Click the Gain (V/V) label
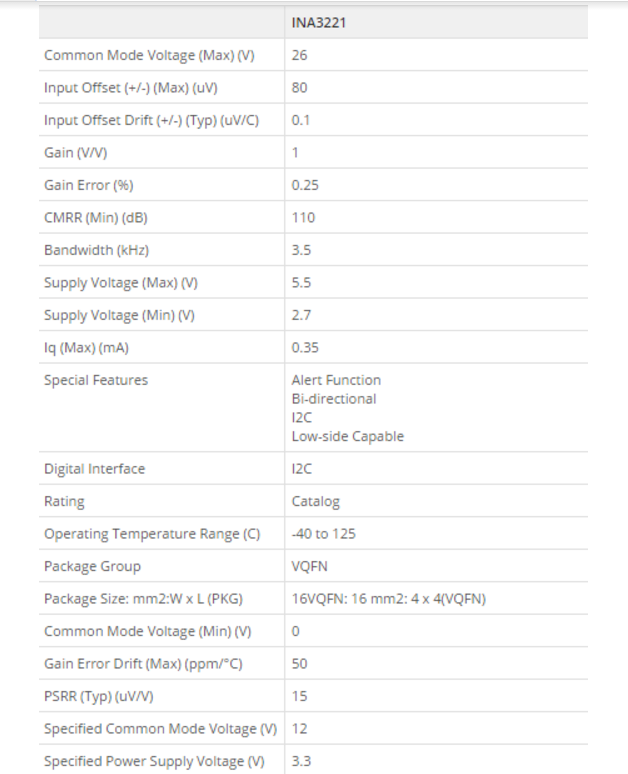The width and height of the screenshot is (628, 774). point(76,153)
